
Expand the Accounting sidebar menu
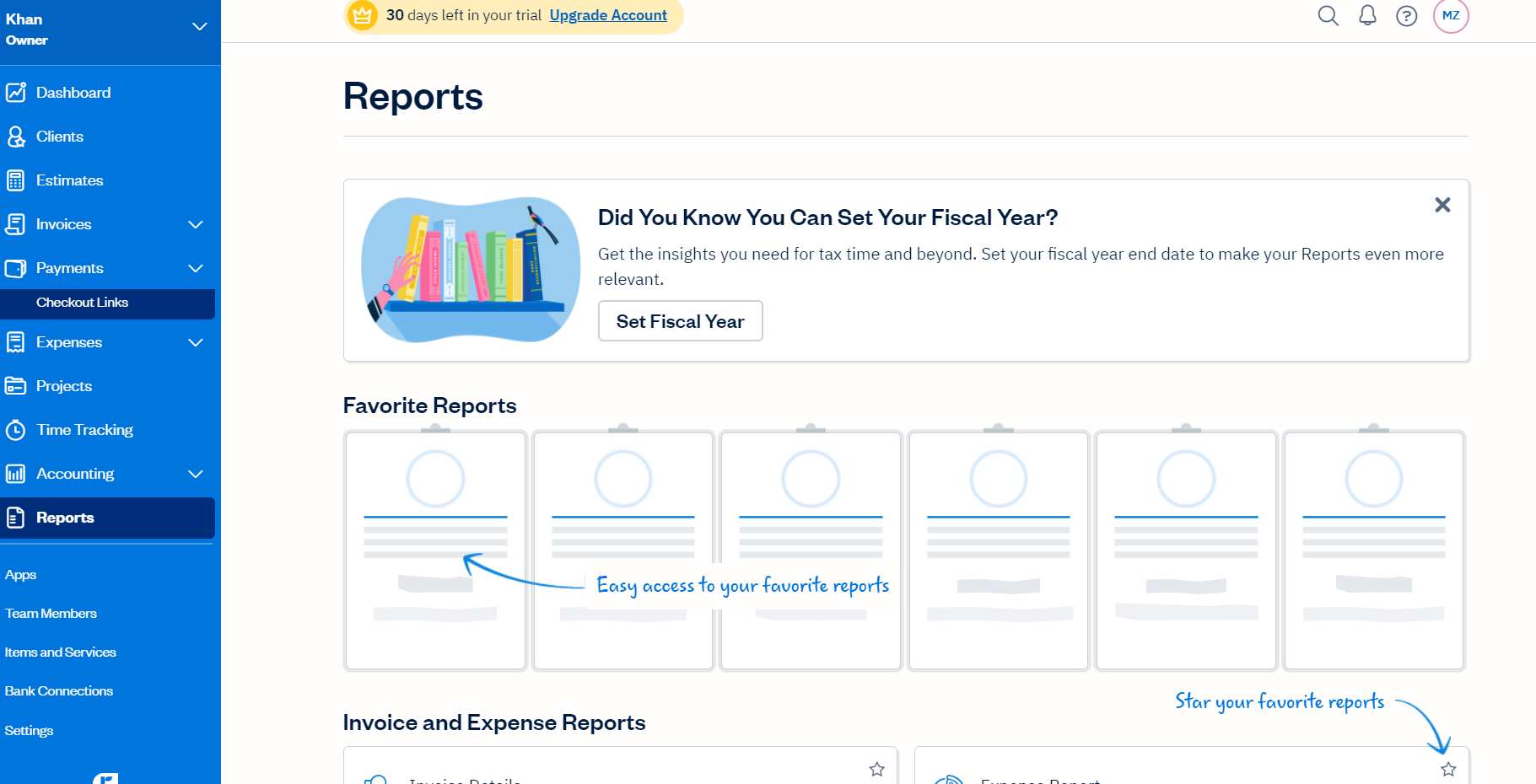(x=196, y=474)
